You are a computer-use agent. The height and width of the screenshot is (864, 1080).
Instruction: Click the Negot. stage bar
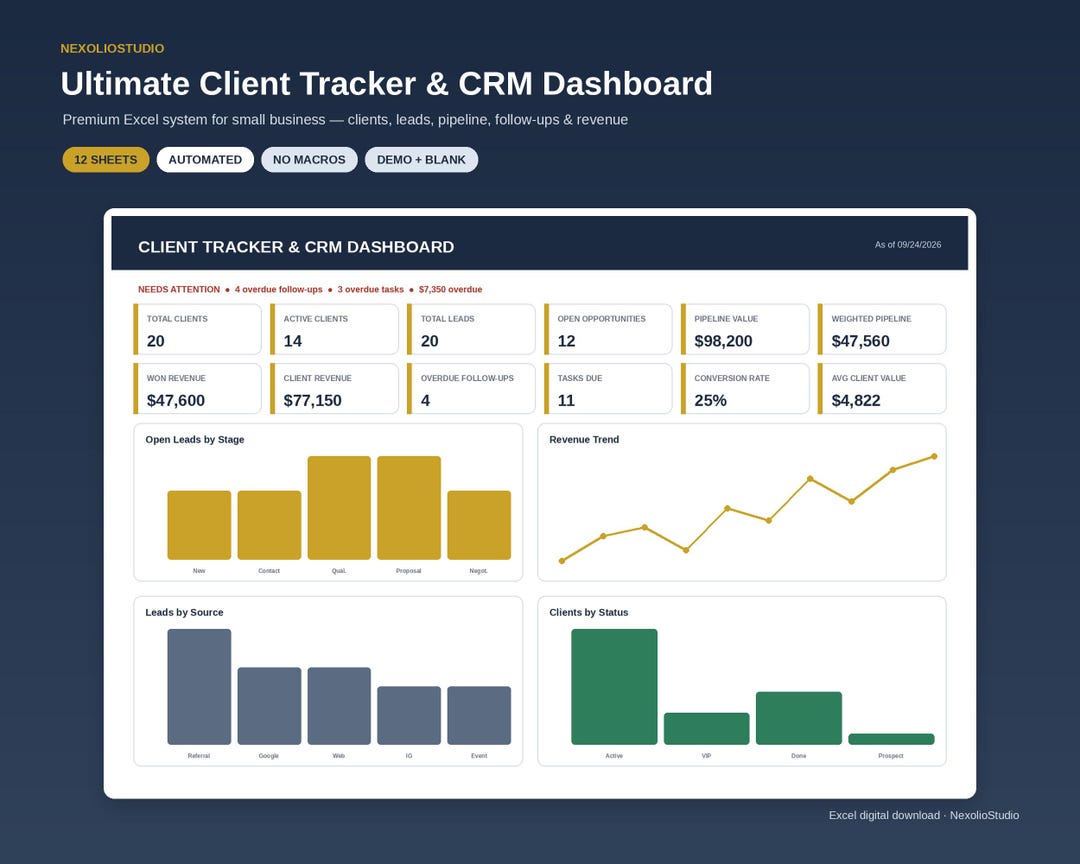479,525
